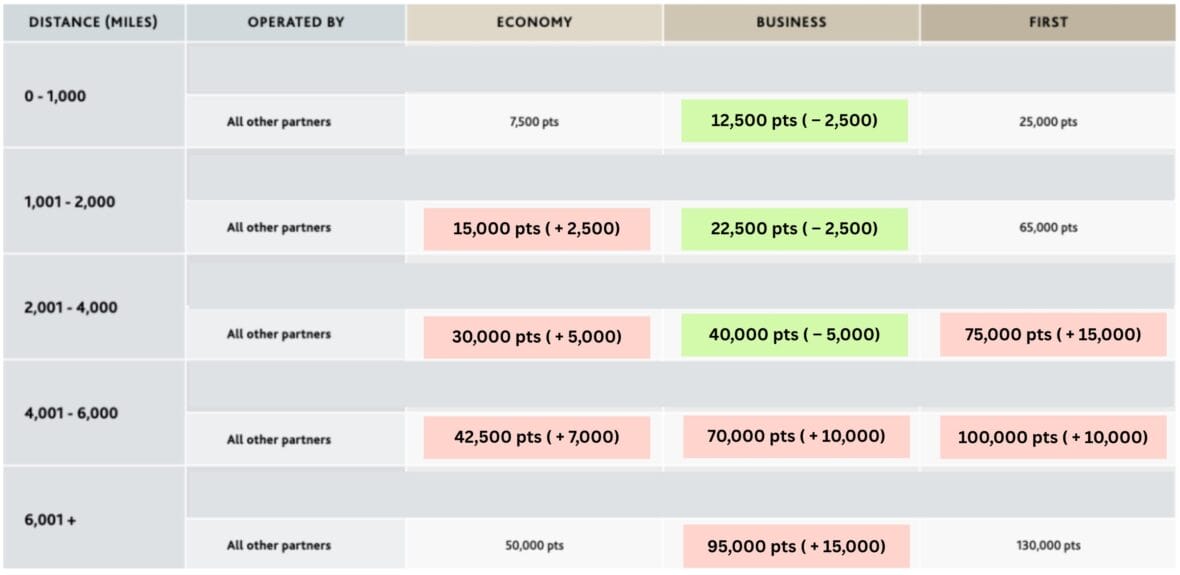The image size is (1180, 575).
Task: Click the green 12,500 pts business cell
Action: click(x=794, y=121)
